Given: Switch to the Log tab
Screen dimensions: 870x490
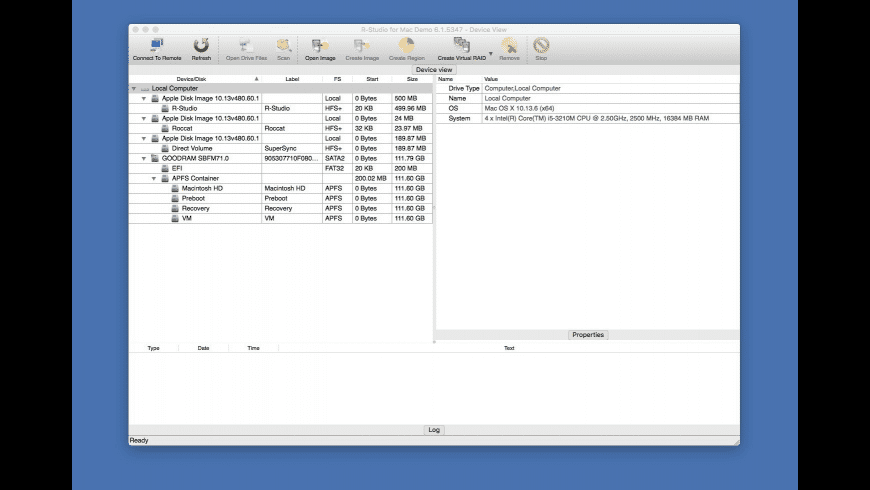Looking at the screenshot, I should pyautogui.click(x=434, y=430).
